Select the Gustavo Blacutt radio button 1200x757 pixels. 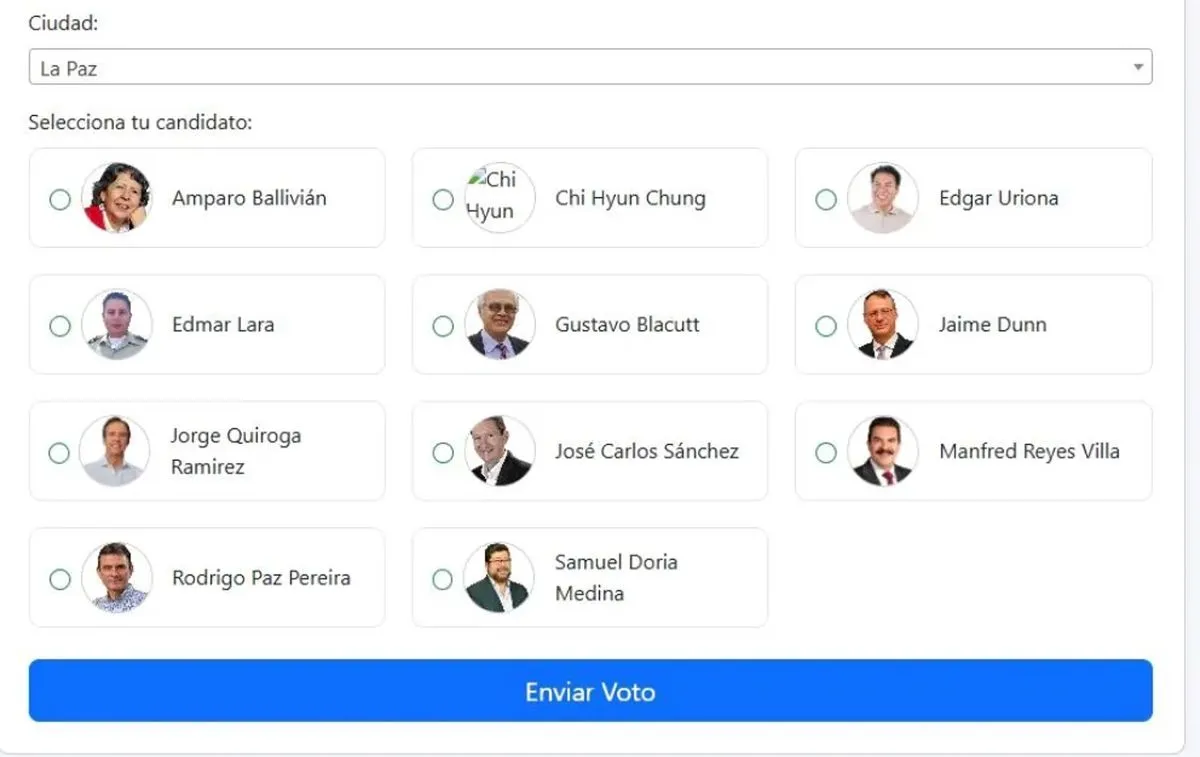coord(443,326)
